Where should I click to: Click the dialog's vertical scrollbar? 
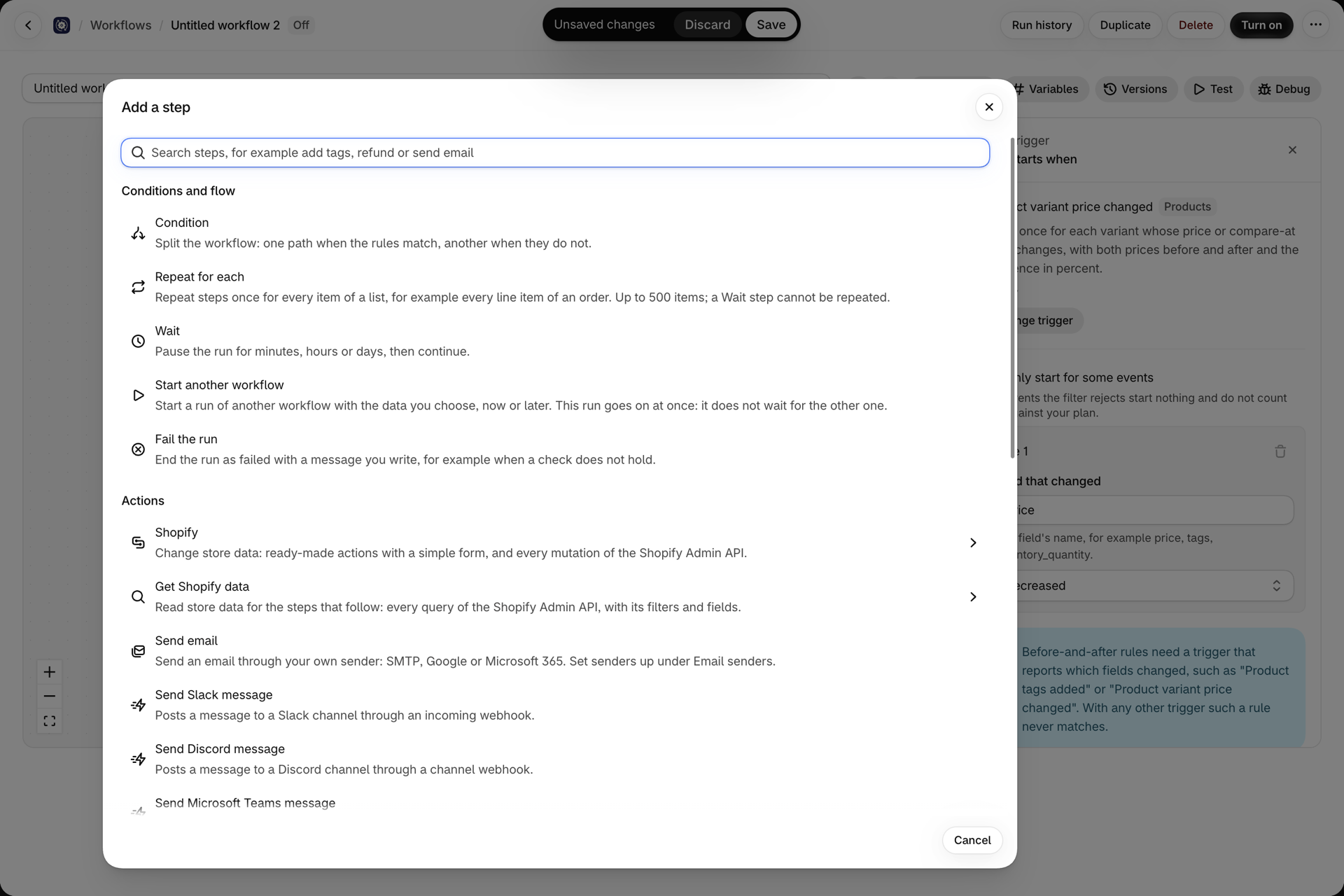tap(1012, 298)
